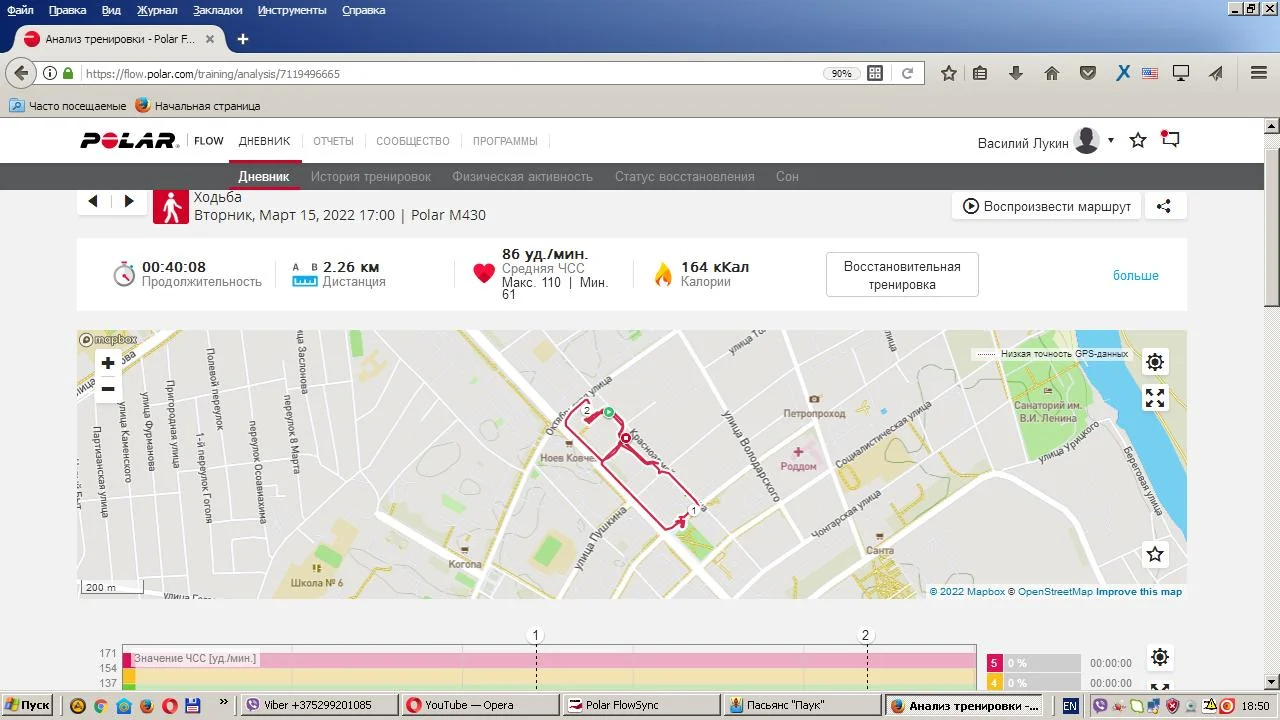Bookmark this page with the toolbar star
Image resolution: width=1280 pixels, height=720 pixels.
[x=949, y=73]
